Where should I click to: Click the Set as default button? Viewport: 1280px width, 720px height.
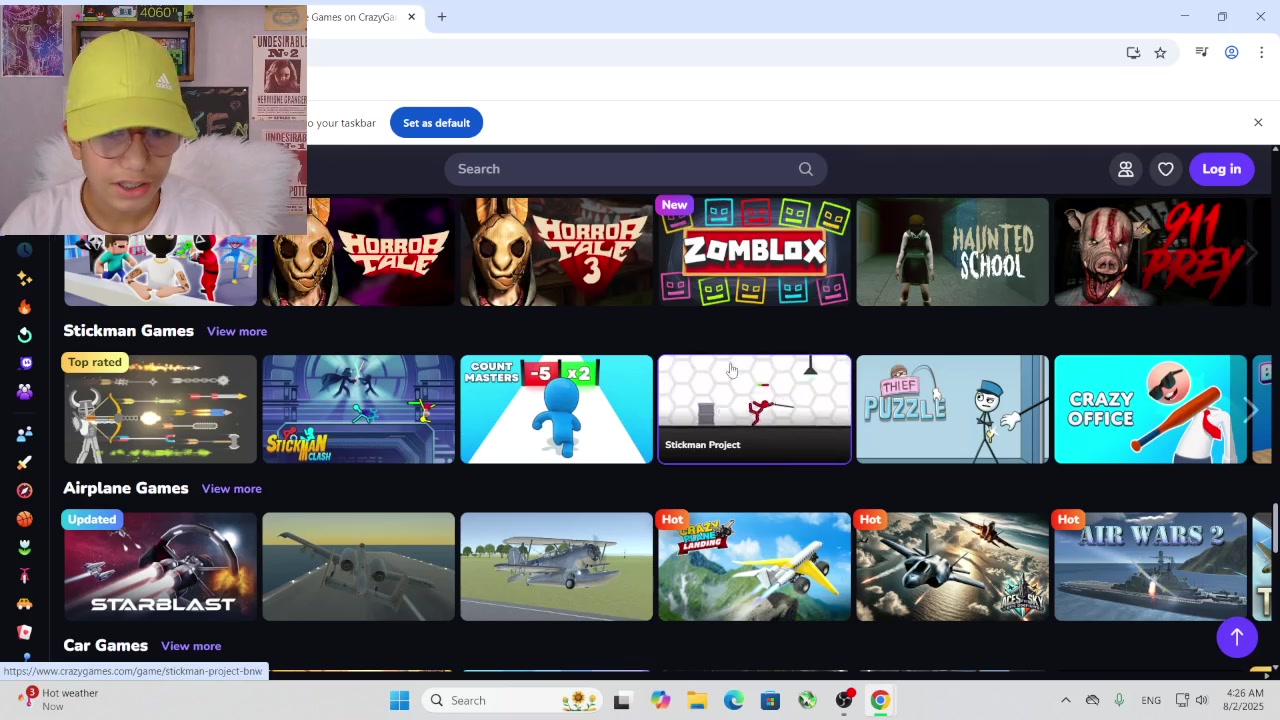coord(436,123)
